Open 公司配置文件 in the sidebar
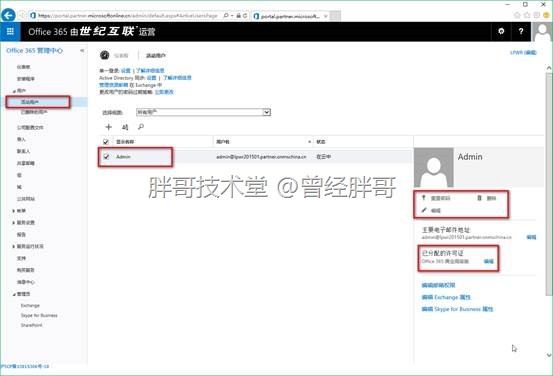The image size is (553, 376). [30, 127]
